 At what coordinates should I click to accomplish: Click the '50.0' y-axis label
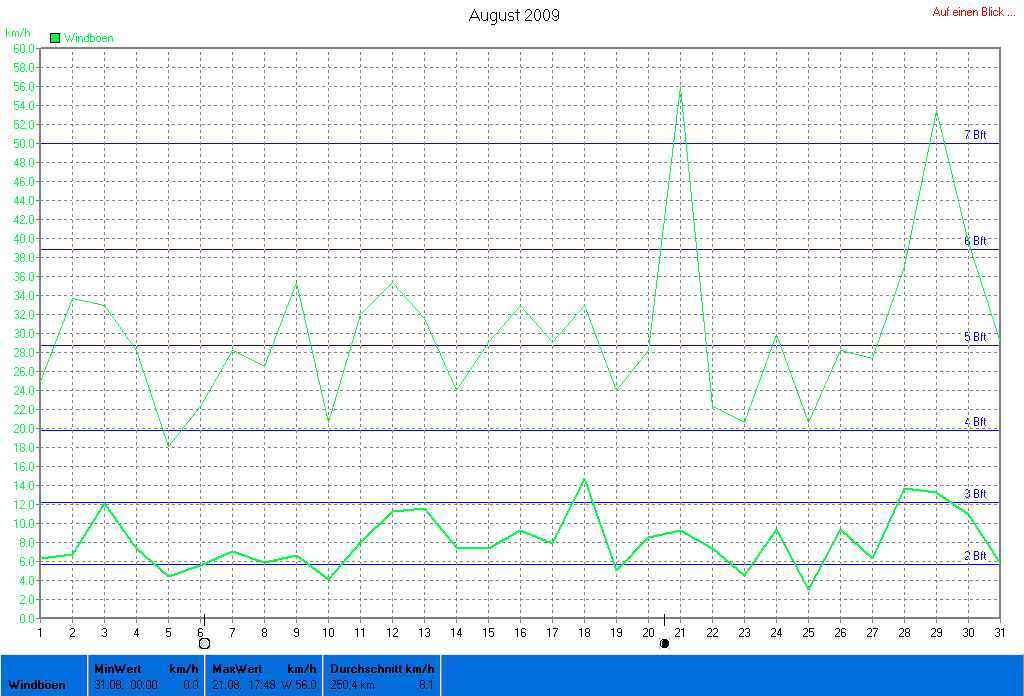pyautogui.click(x=24, y=144)
